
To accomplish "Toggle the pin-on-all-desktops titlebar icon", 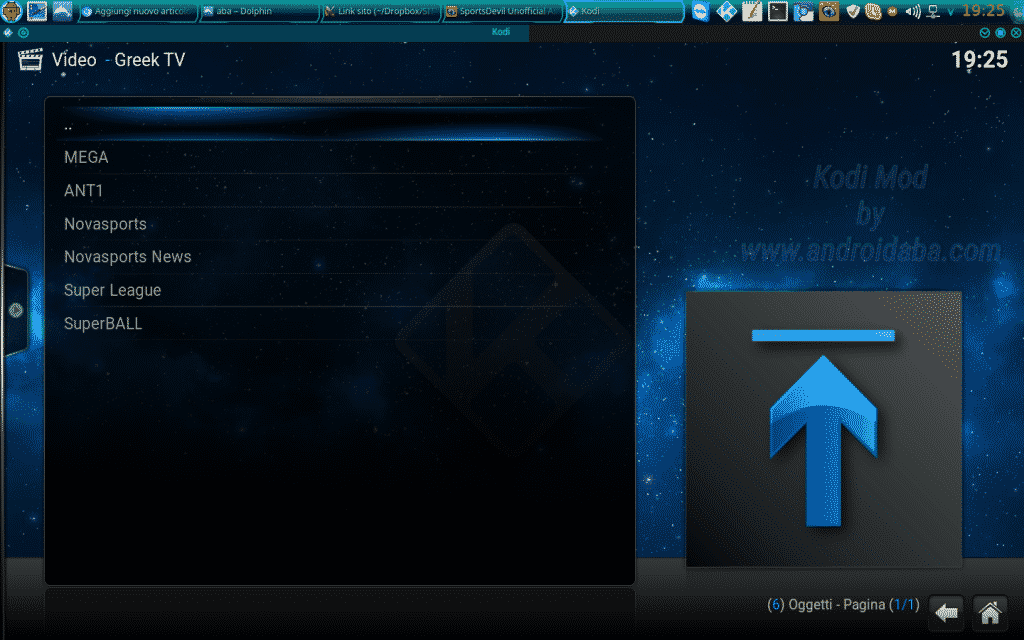I will [24, 32].
